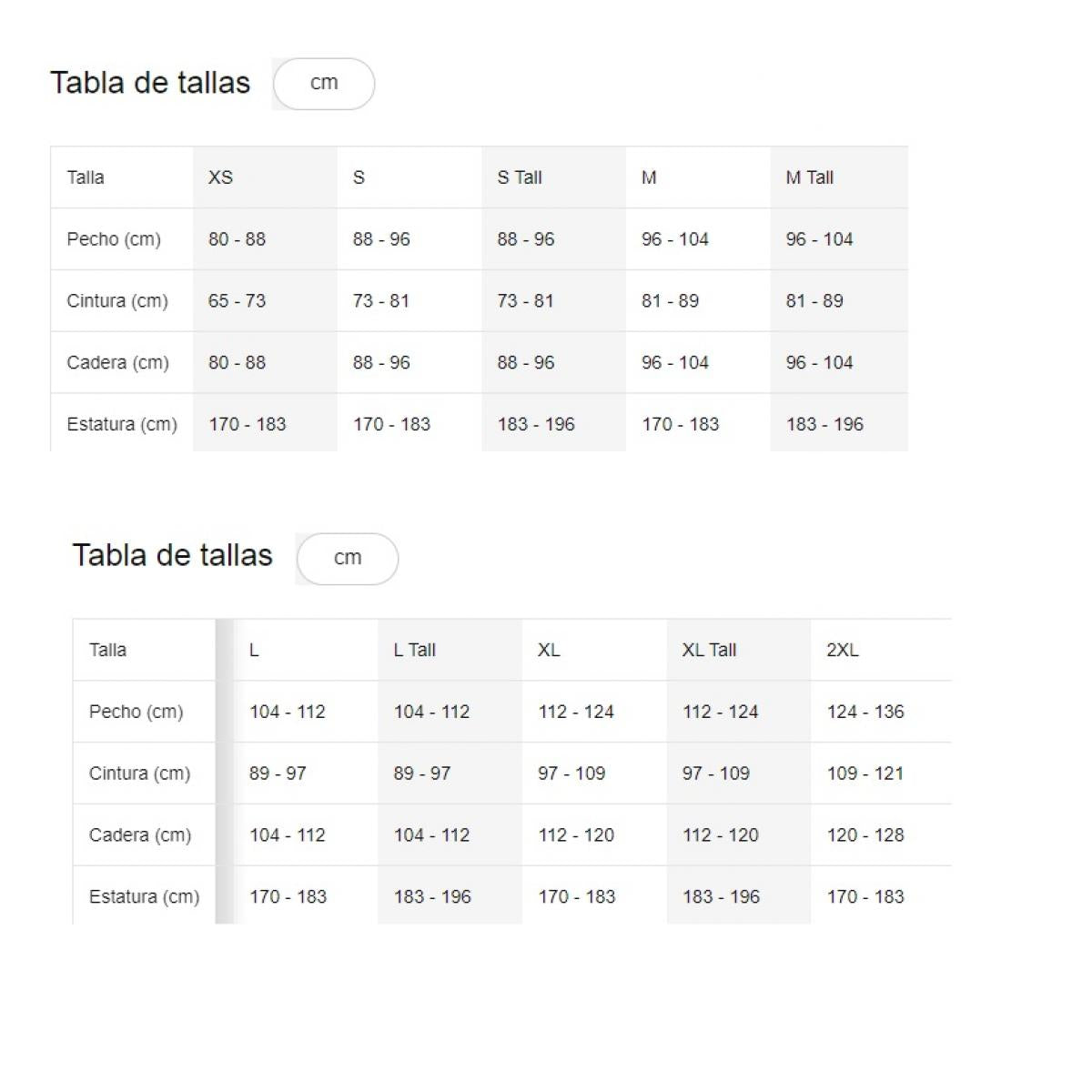The width and height of the screenshot is (1092, 1092).
Task: Click the XS height cell 170 - 183
Action: click(248, 424)
